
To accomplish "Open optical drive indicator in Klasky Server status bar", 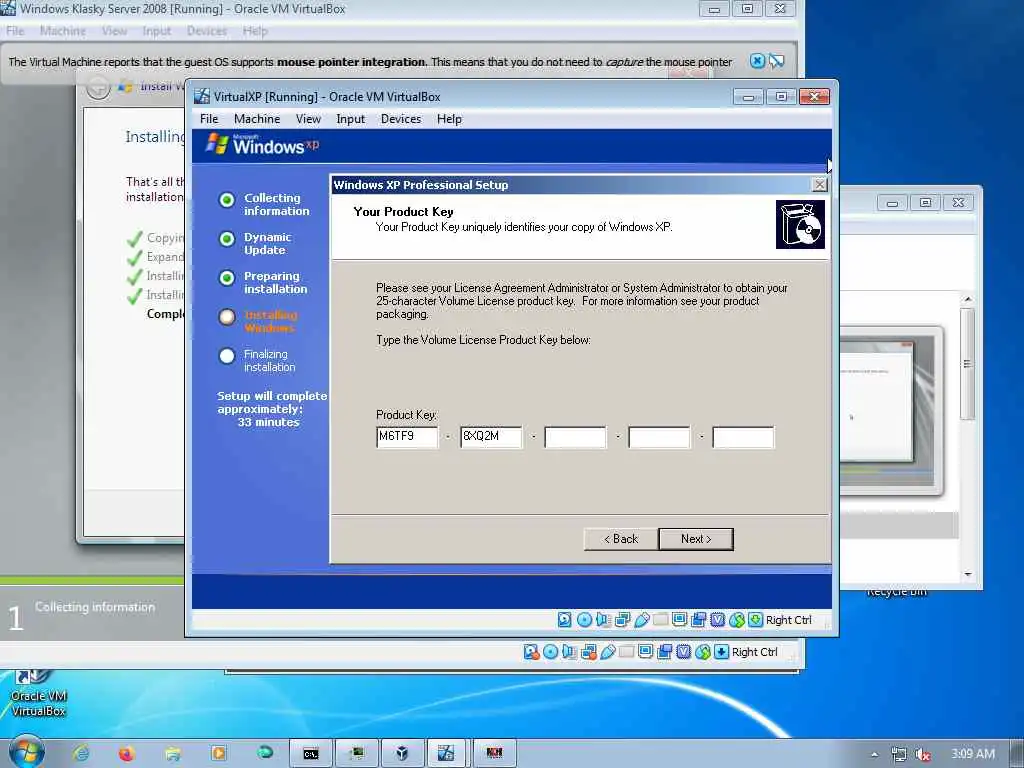I will point(551,652).
